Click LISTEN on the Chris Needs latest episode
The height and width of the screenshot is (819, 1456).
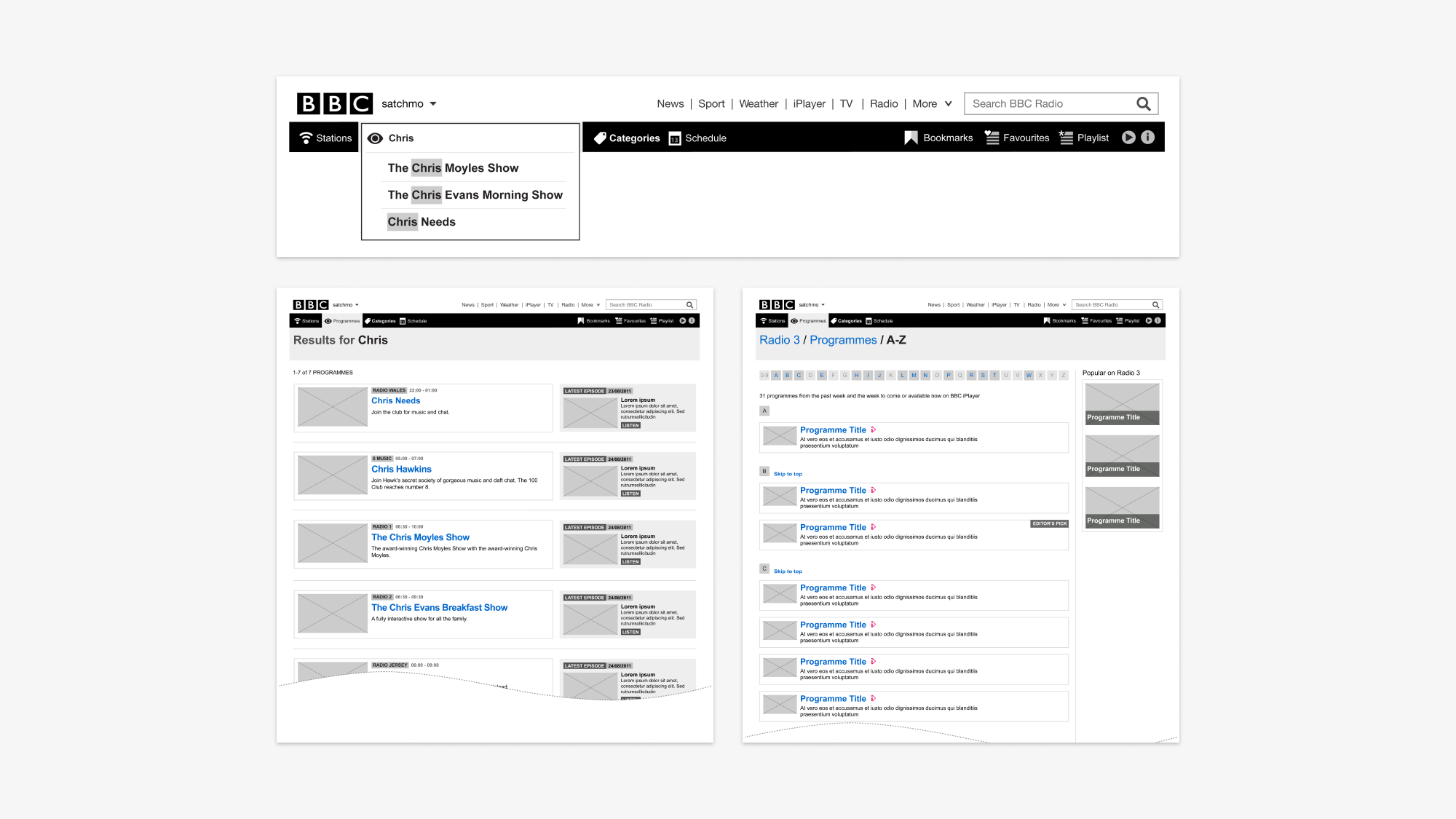pyautogui.click(x=630, y=426)
